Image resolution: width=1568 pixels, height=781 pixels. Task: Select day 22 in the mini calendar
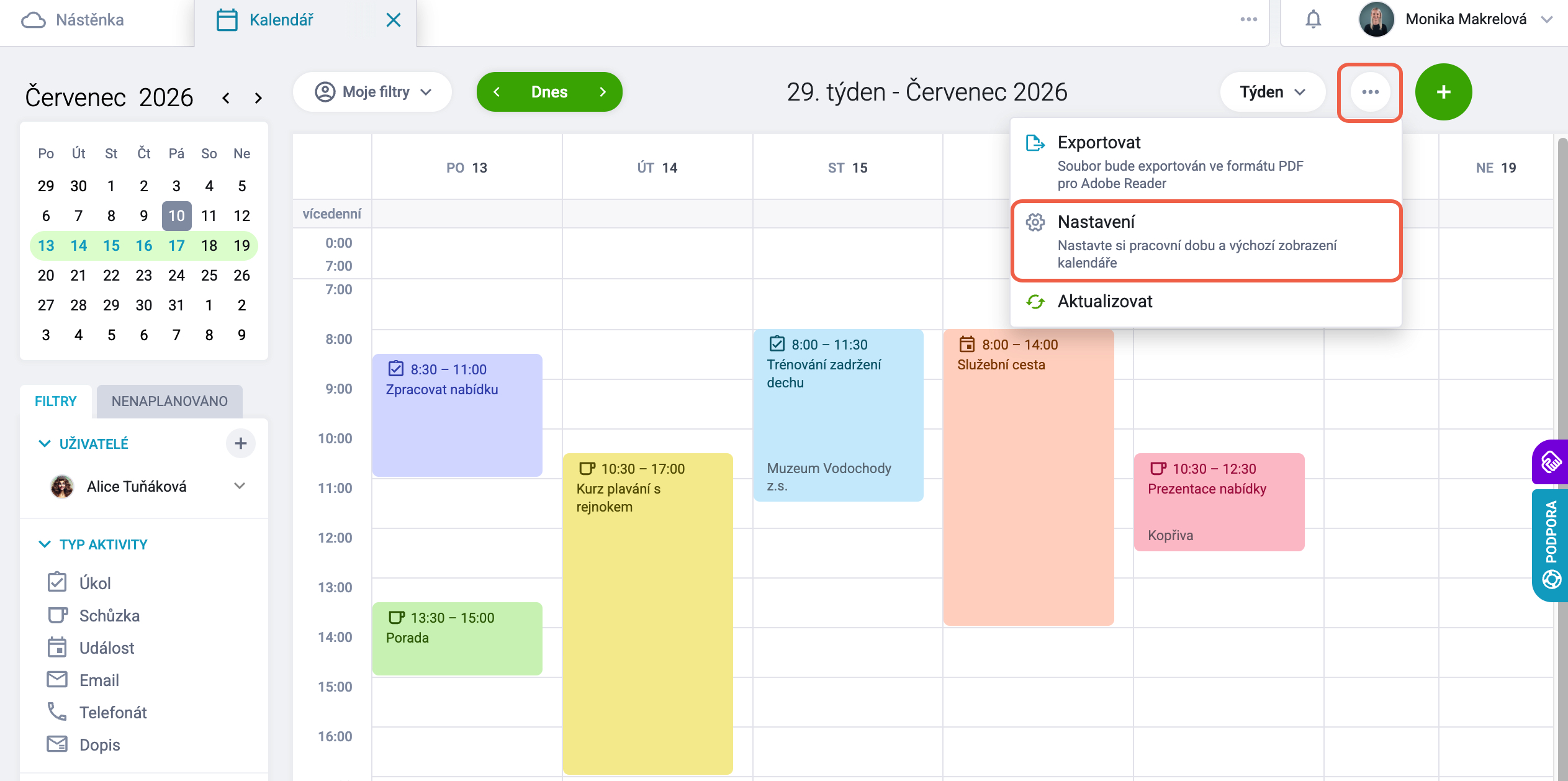[111, 275]
